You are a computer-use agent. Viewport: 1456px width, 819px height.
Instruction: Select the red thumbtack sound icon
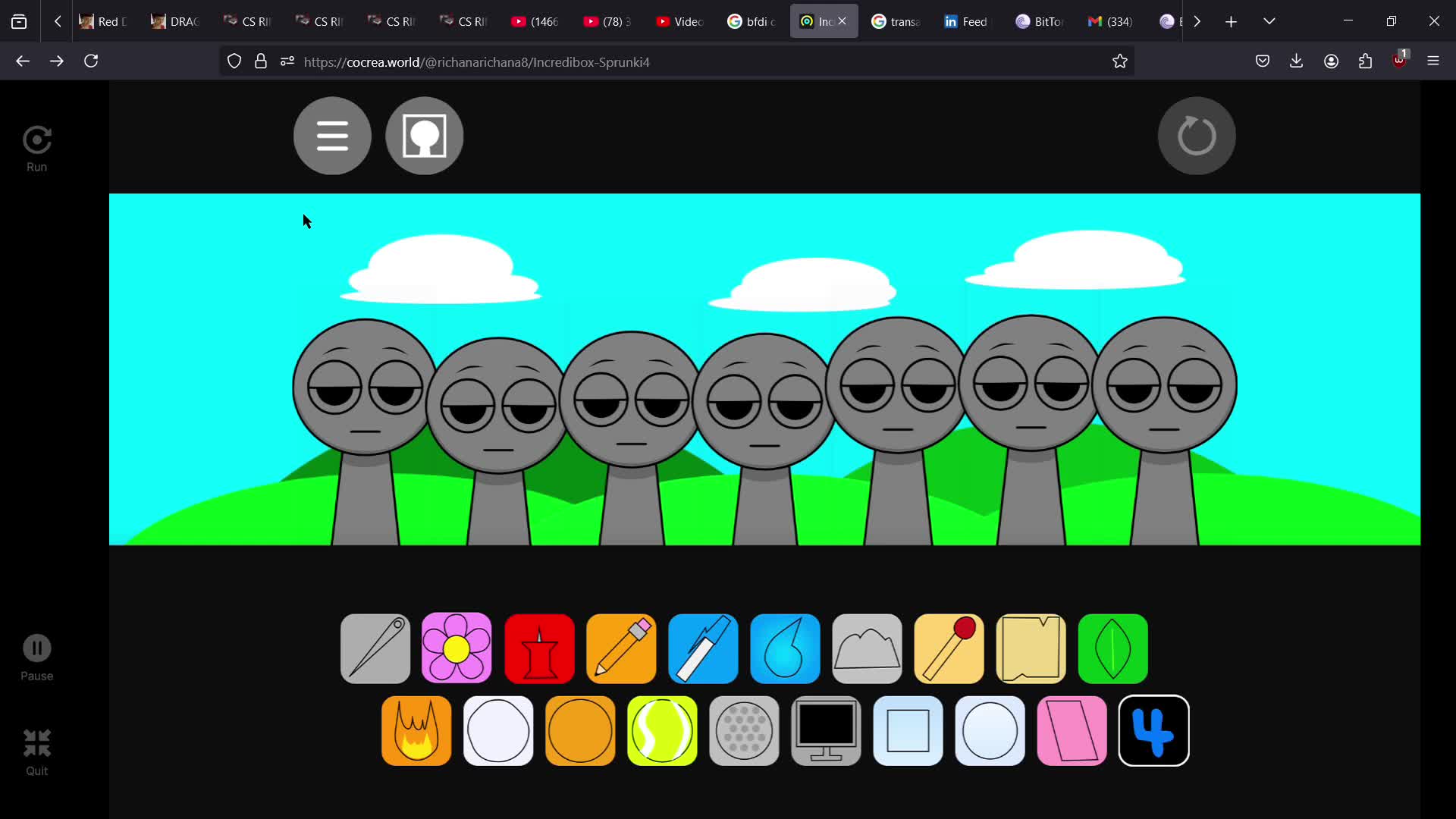pyautogui.click(x=539, y=648)
